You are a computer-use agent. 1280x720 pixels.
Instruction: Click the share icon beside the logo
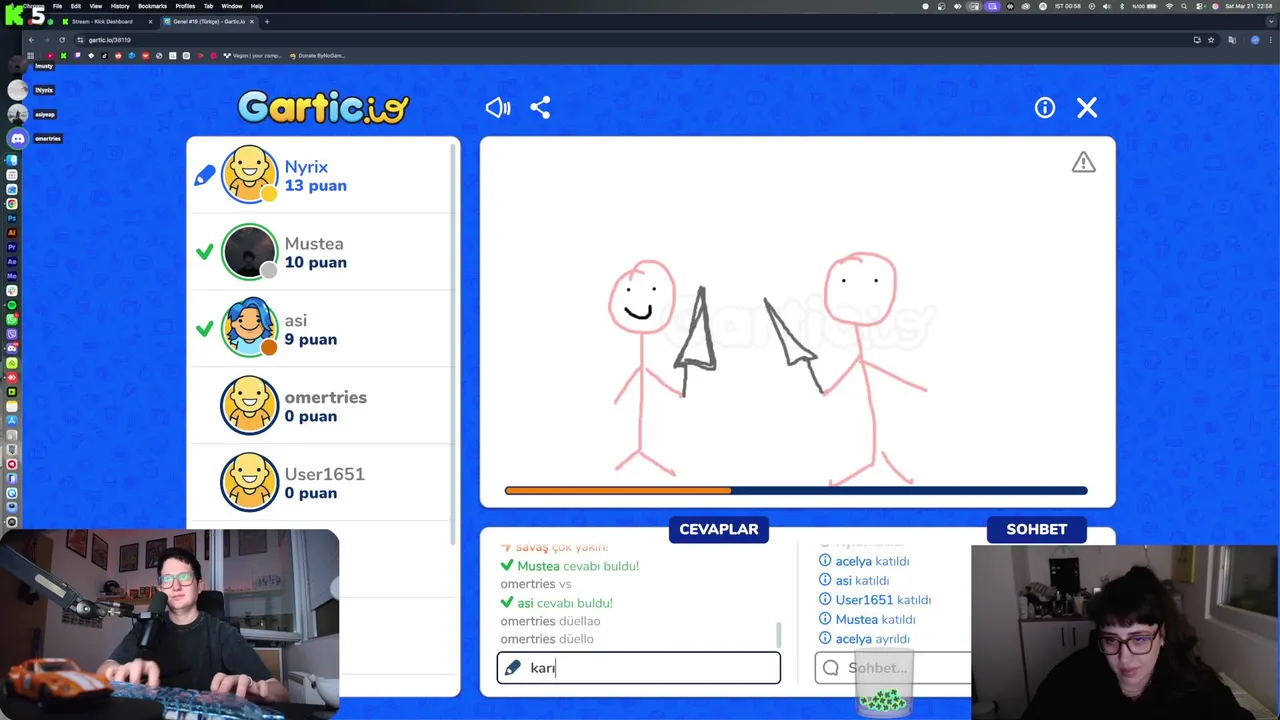540,108
